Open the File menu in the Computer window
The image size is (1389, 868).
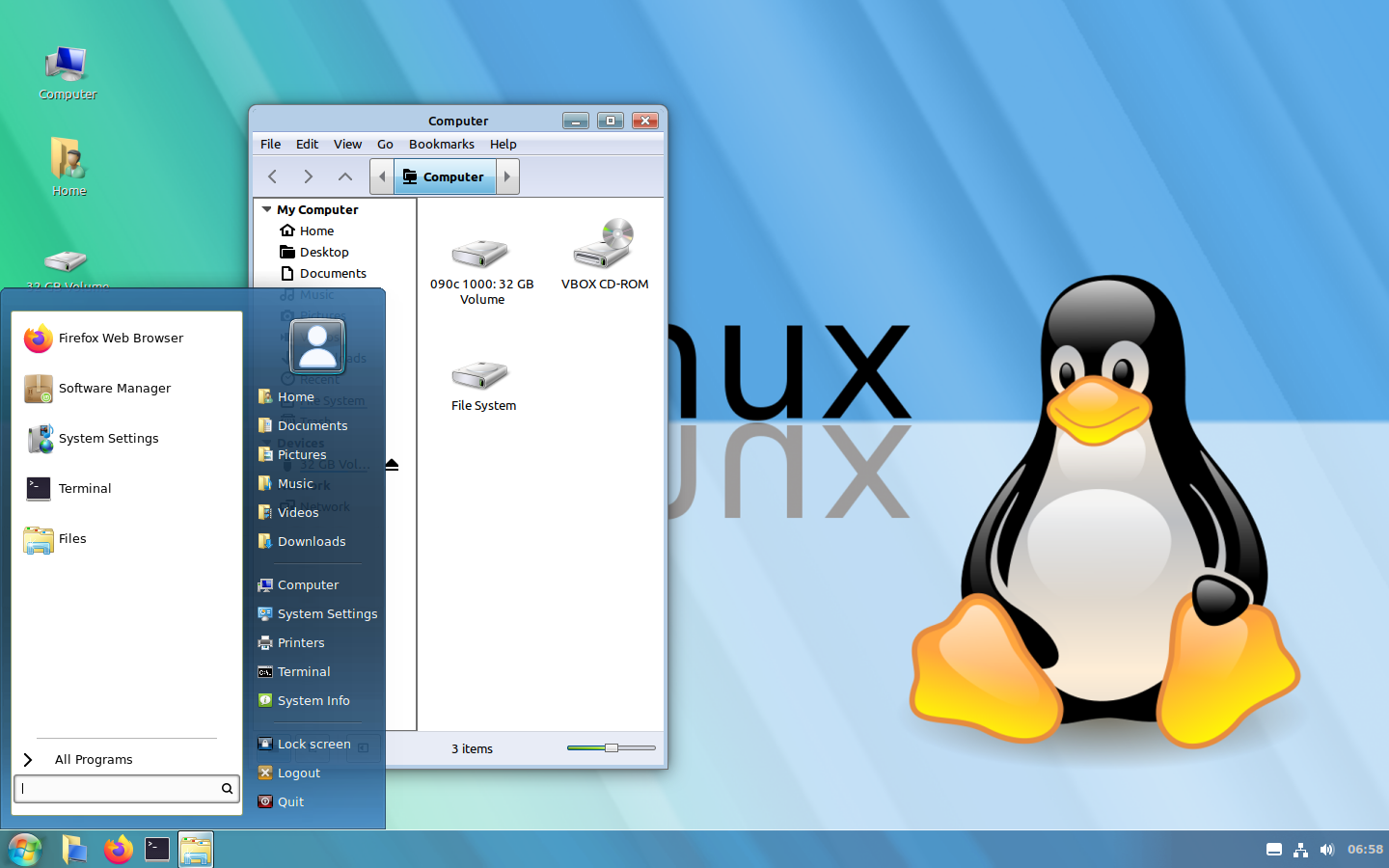point(271,145)
